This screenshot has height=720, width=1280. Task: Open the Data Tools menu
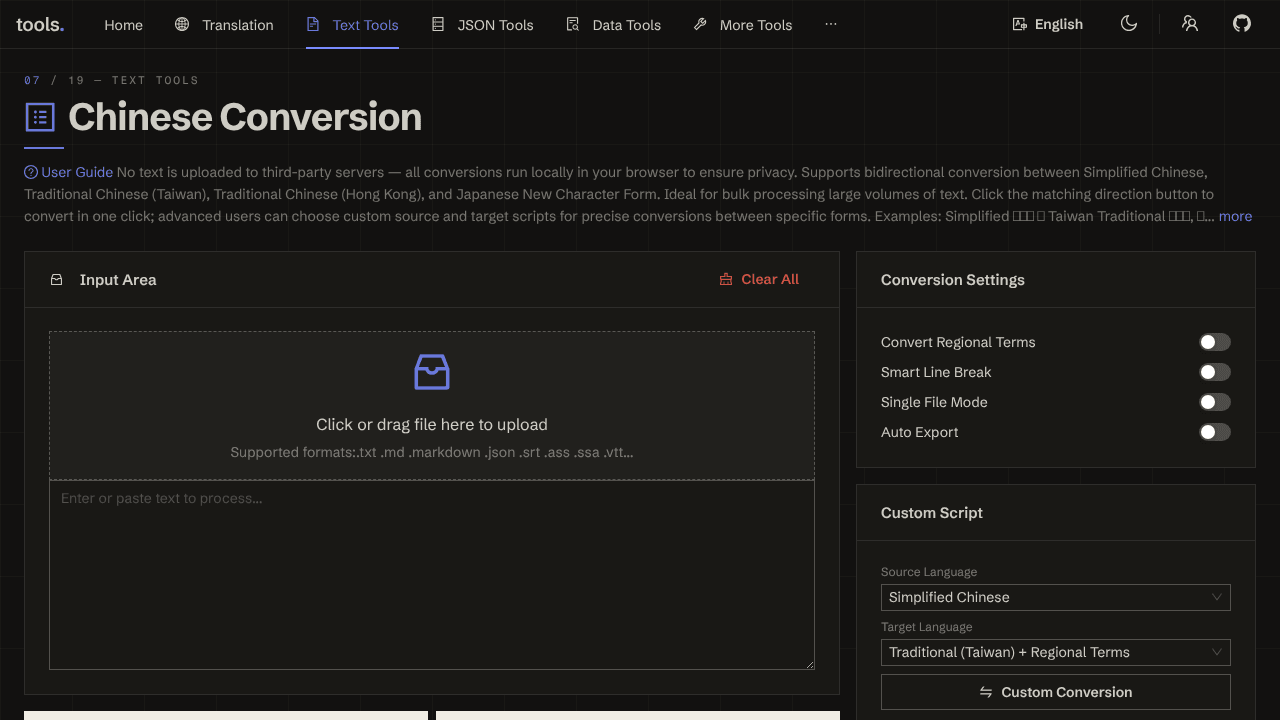click(613, 25)
